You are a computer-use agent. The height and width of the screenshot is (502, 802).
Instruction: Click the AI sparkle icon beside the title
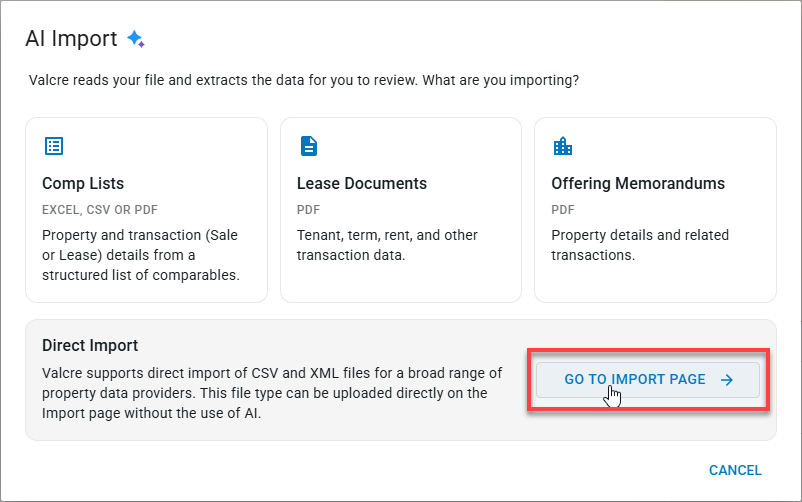click(x=136, y=39)
